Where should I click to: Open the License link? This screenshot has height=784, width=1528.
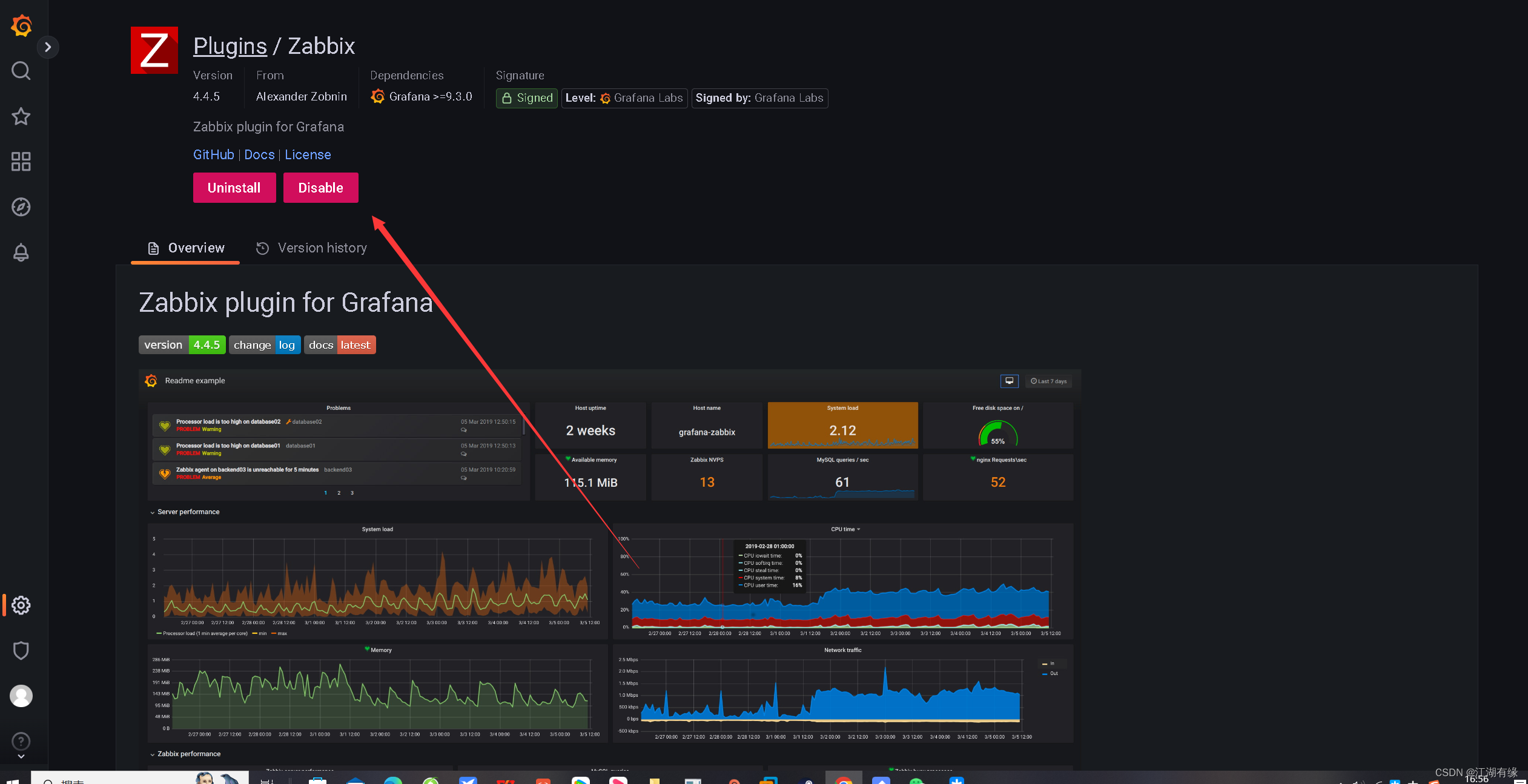(x=308, y=154)
